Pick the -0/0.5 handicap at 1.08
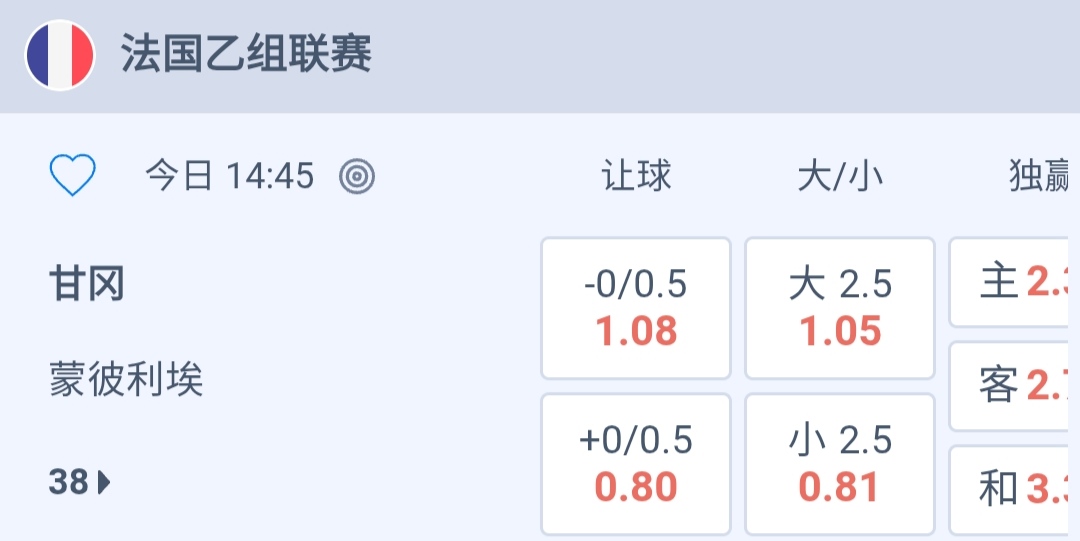Viewport: 1080px width, 541px height. click(x=636, y=308)
